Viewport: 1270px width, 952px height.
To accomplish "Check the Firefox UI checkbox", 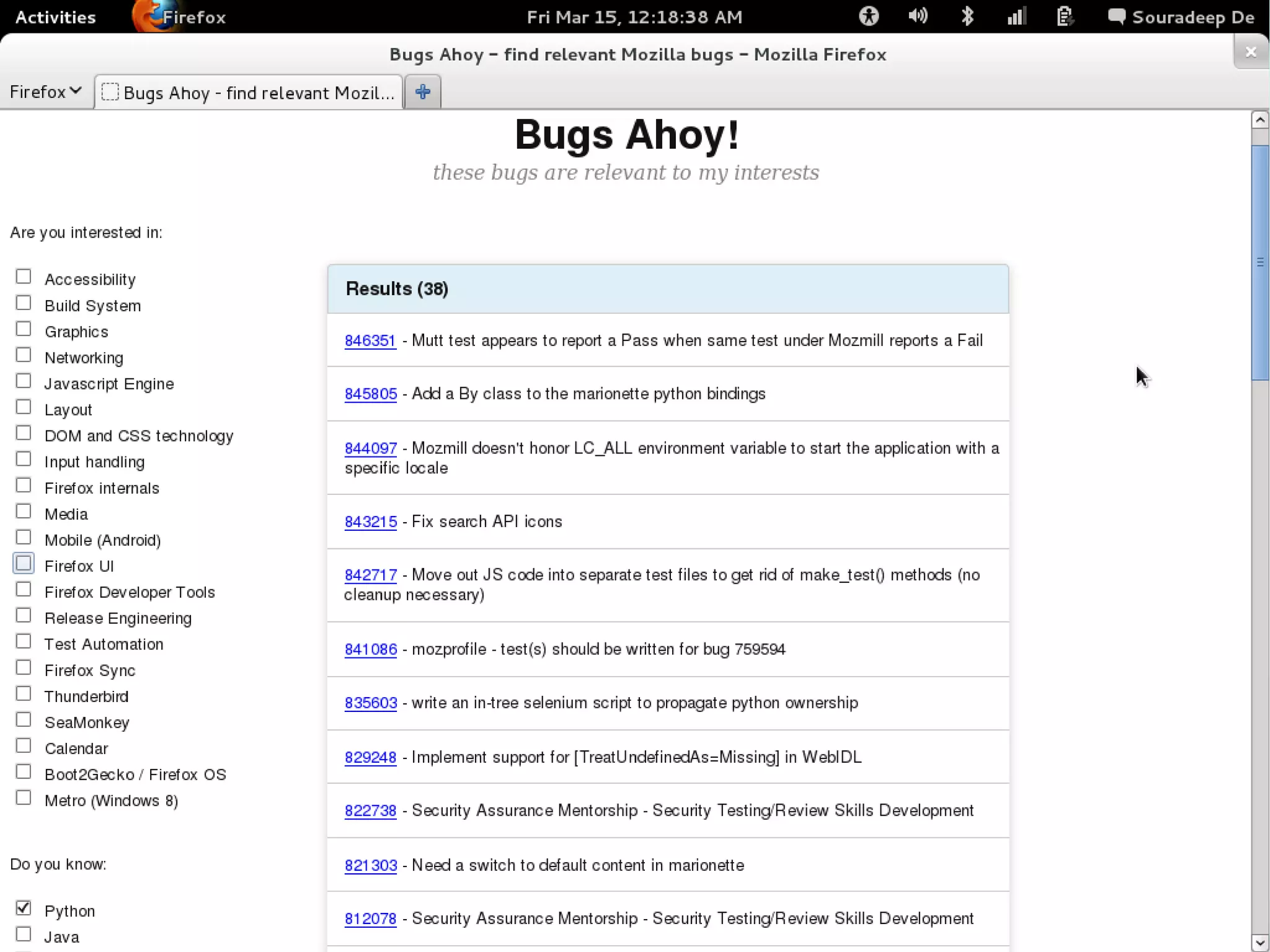I will pos(24,563).
